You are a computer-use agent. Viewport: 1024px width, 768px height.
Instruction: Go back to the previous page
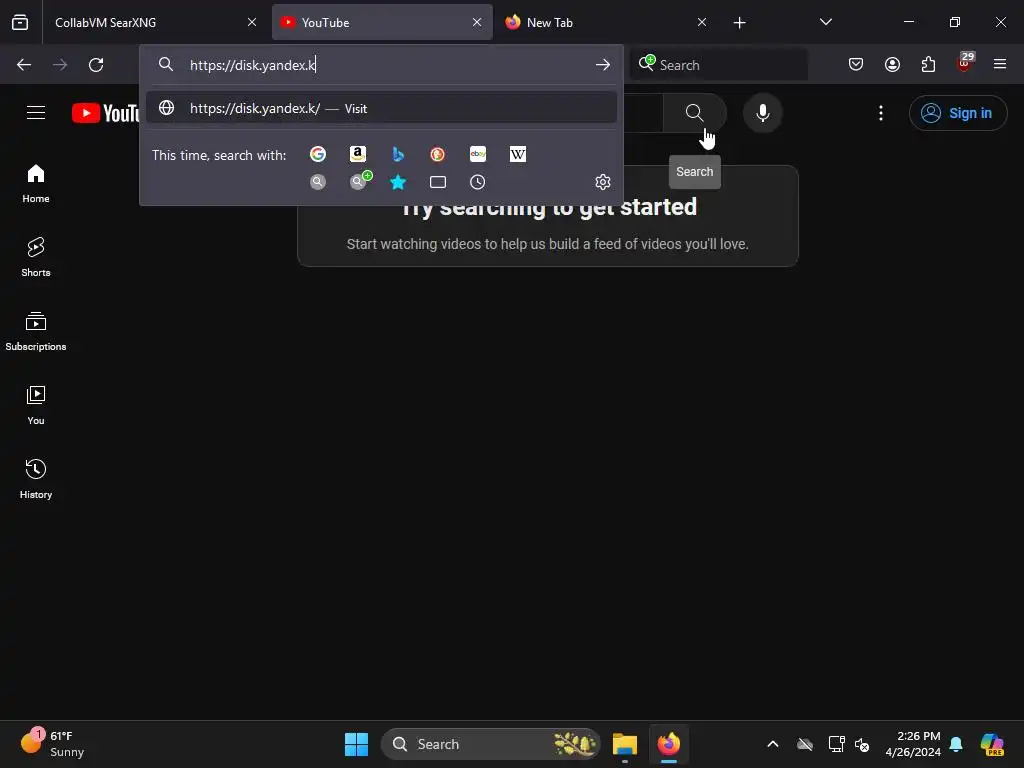click(x=24, y=65)
